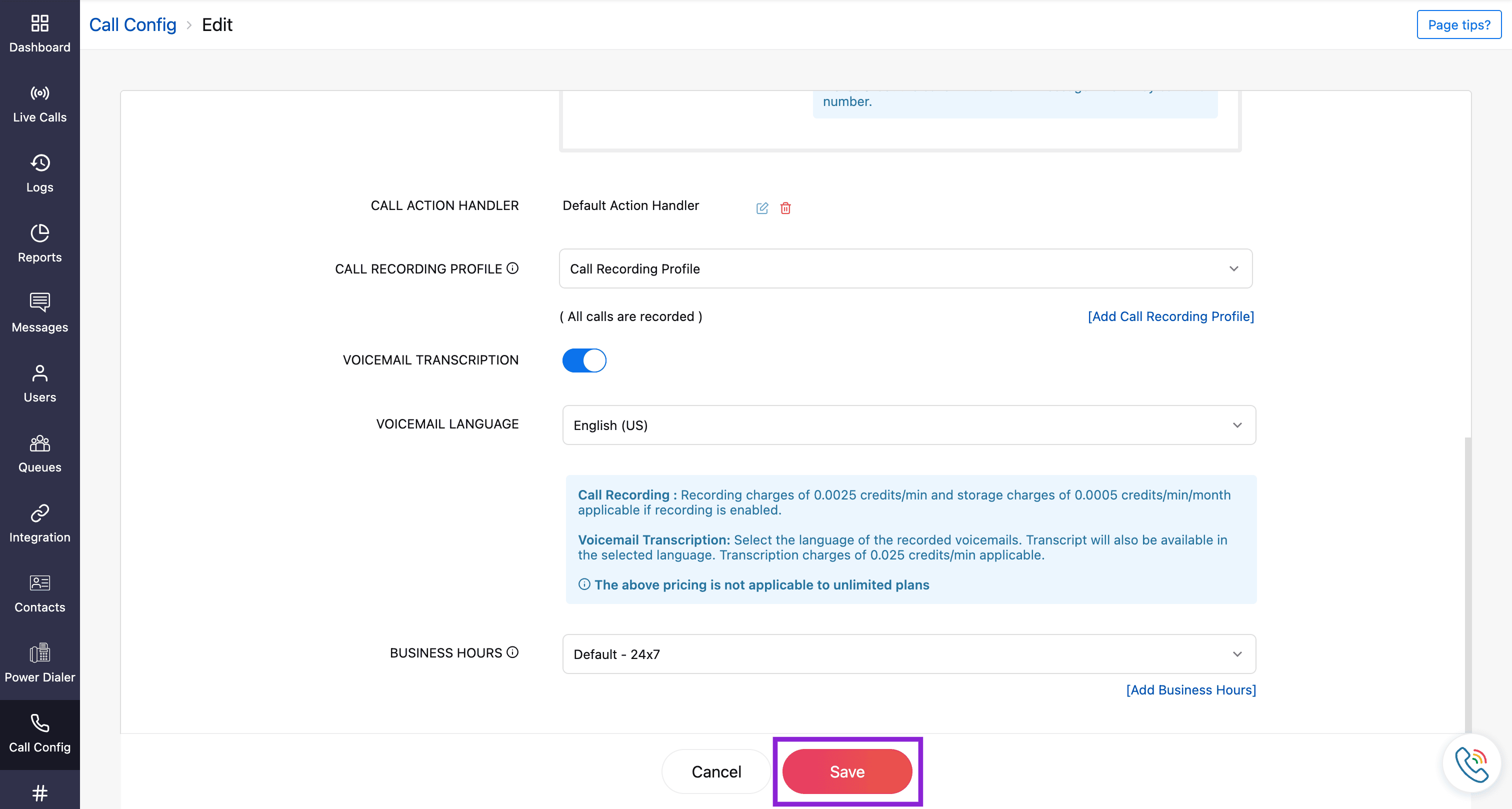The height and width of the screenshot is (809, 1512).
Task: Go to Power Dialer in sidebar
Action: [x=39, y=664]
